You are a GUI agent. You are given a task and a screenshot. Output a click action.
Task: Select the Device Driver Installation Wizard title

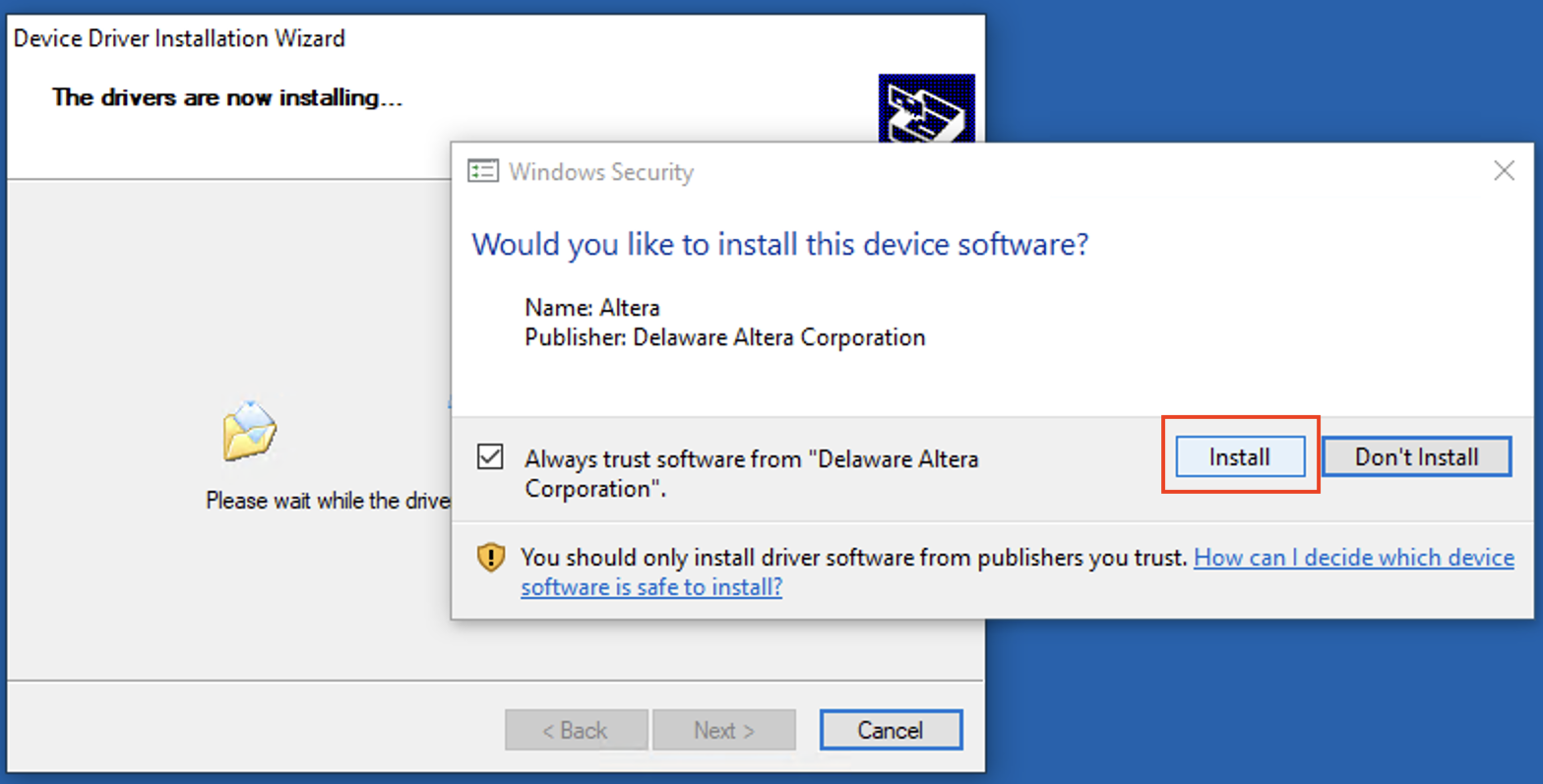179,38
